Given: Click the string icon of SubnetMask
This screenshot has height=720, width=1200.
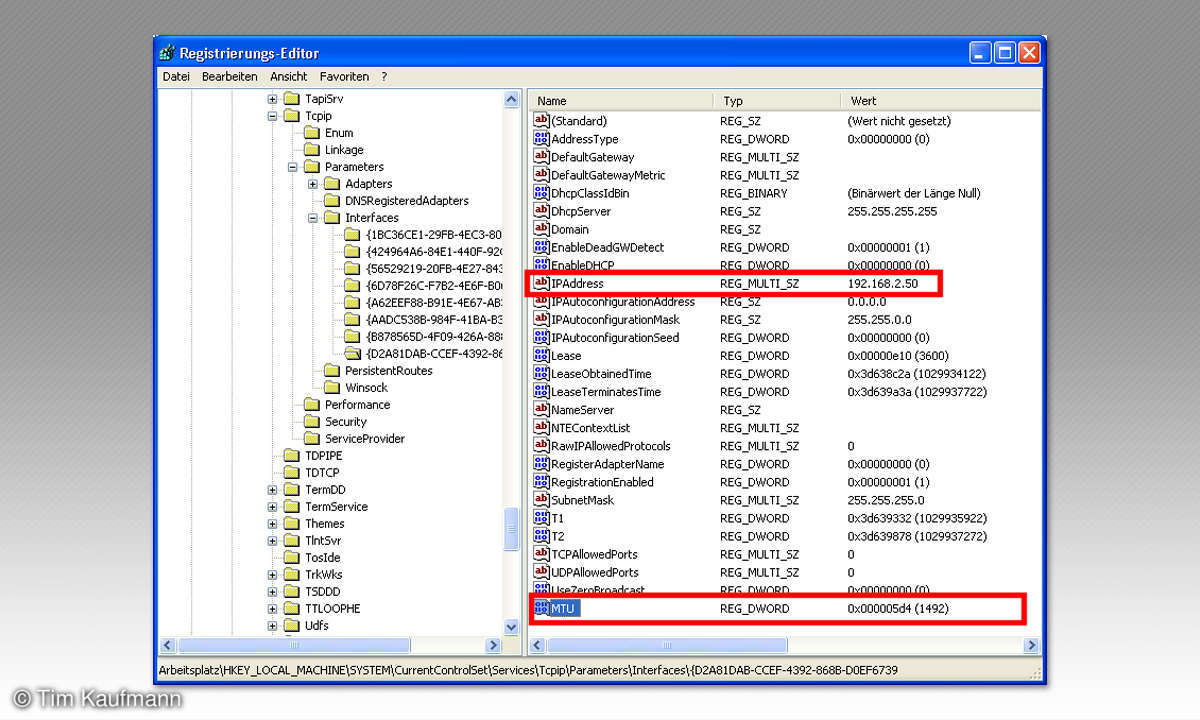Looking at the screenshot, I should (x=542, y=500).
